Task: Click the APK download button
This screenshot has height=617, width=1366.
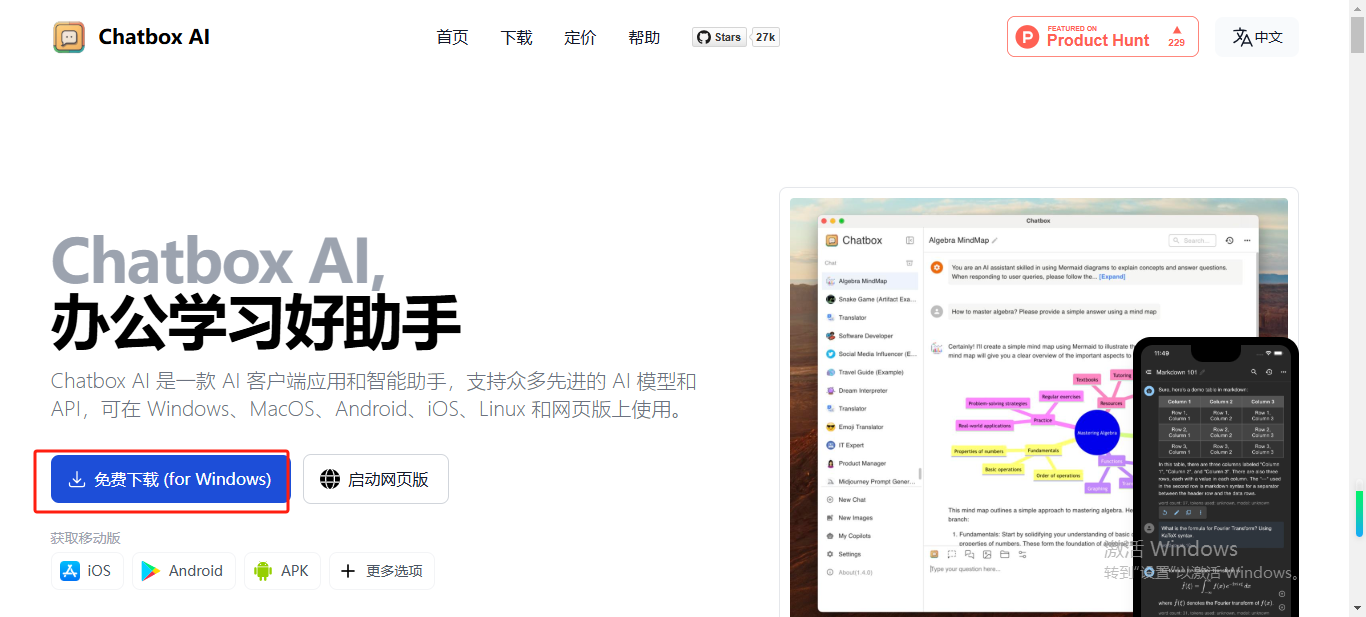Action: (282, 571)
